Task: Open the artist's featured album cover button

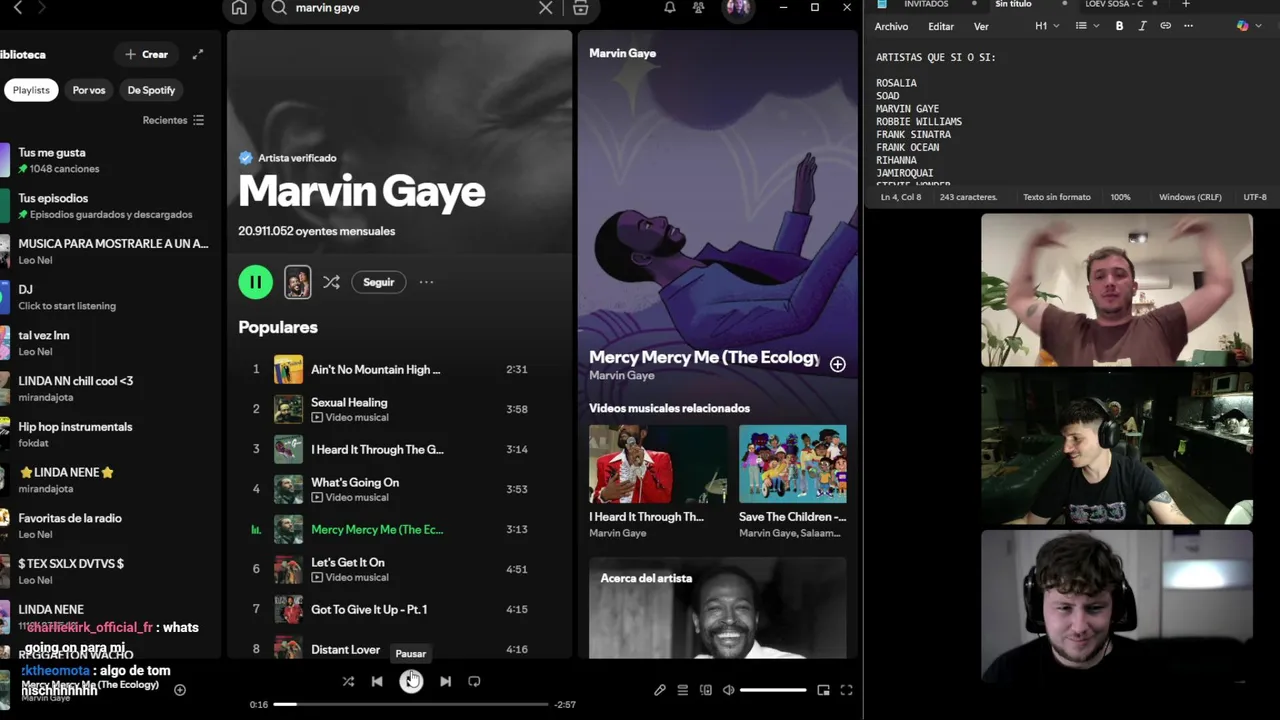Action: pos(297,282)
